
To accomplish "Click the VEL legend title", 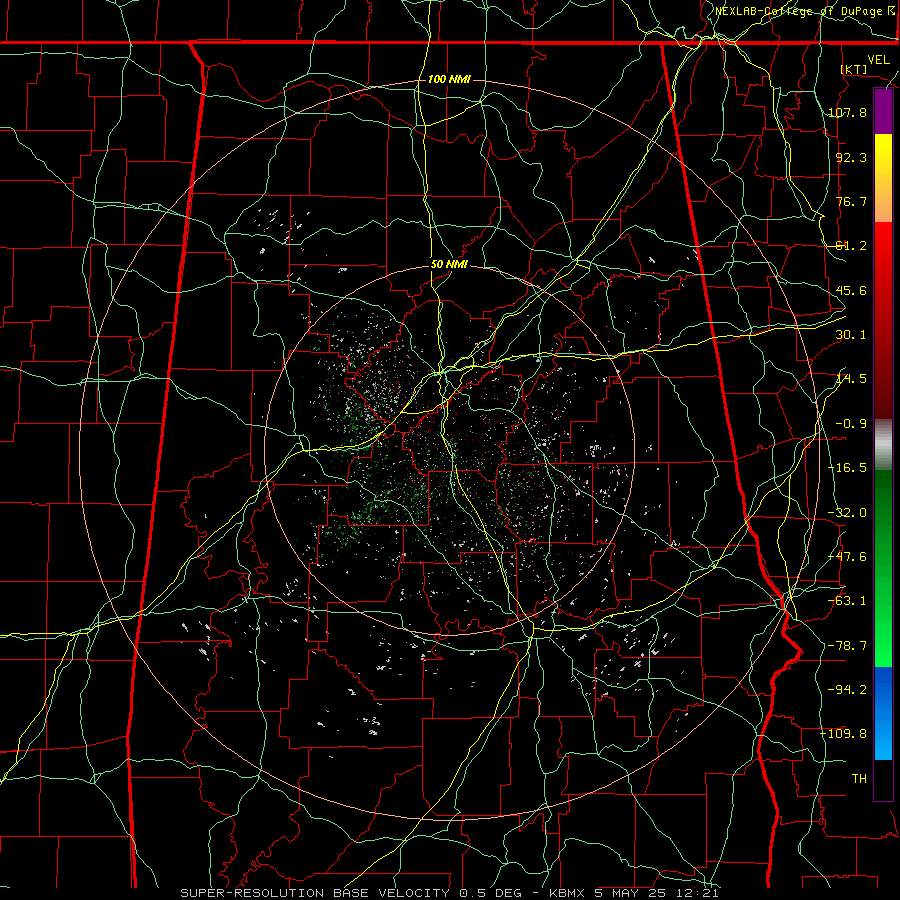I will pos(878,60).
